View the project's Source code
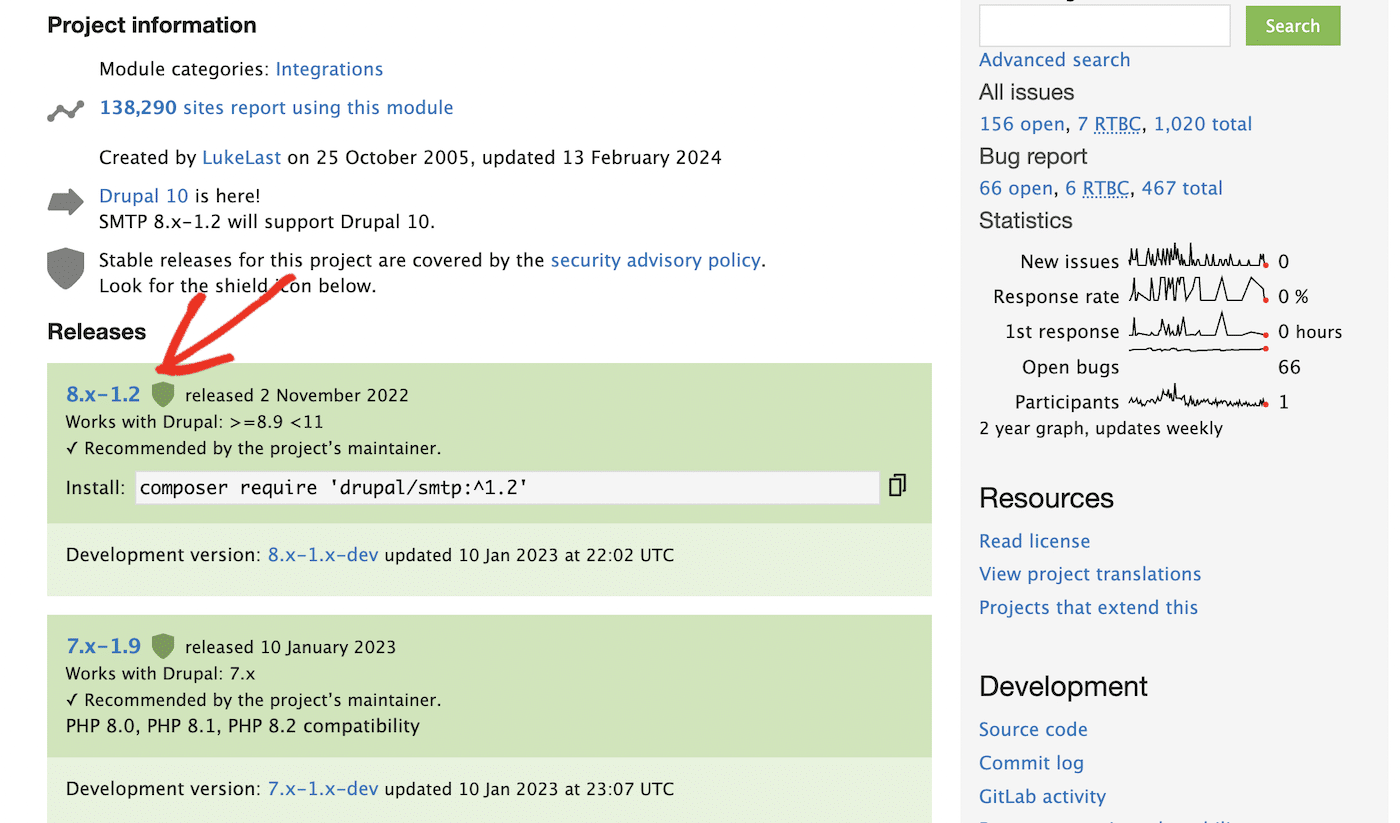This screenshot has height=823, width=1400. pos(1033,729)
